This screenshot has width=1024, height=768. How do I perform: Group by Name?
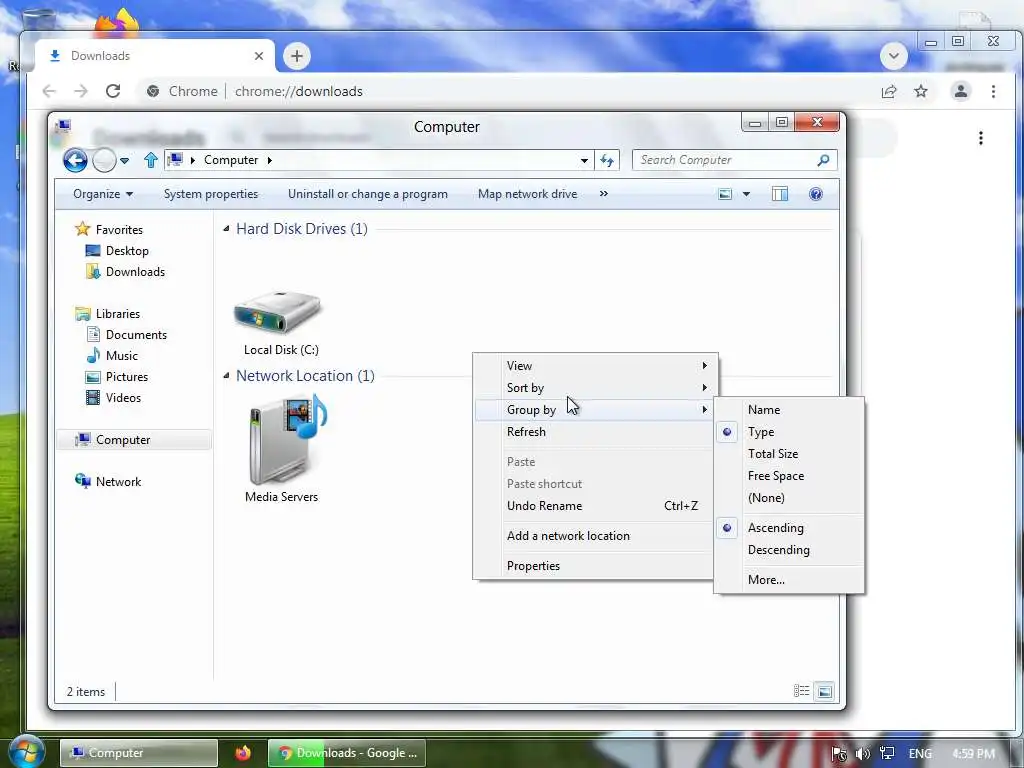pyautogui.click(x=789, y=410)
